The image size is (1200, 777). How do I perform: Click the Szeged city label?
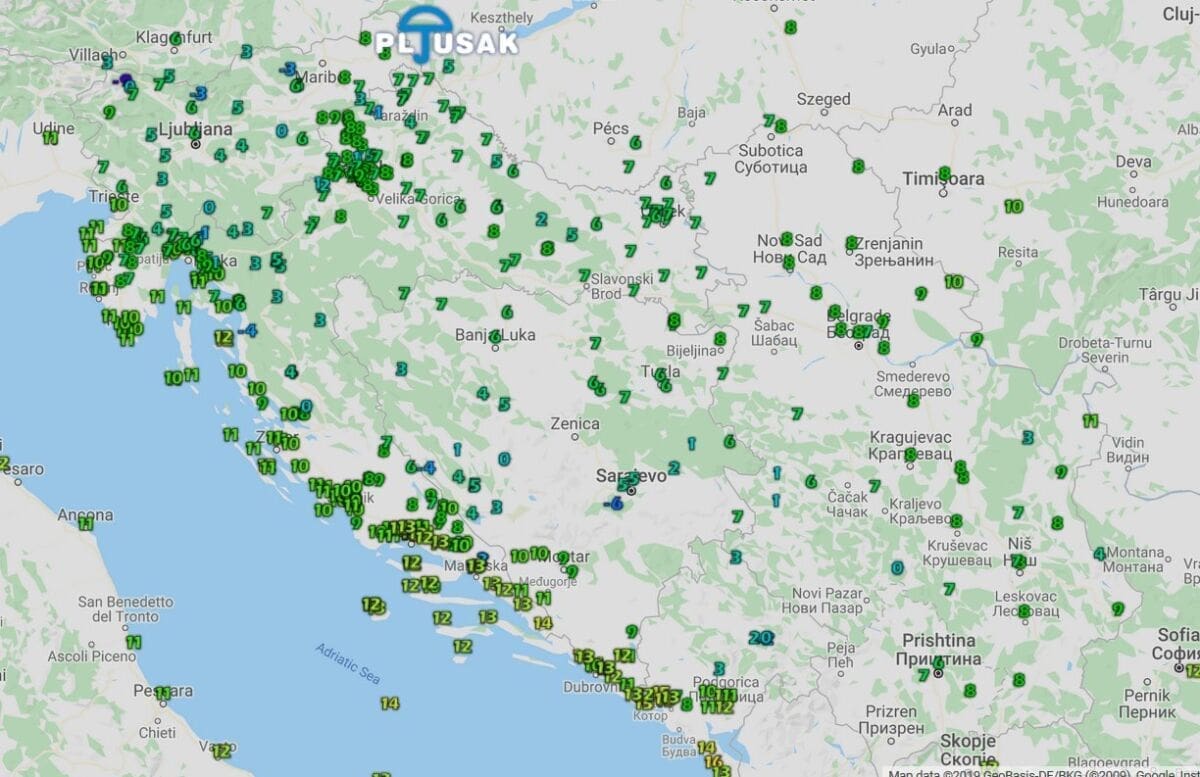tap(823, 99)
